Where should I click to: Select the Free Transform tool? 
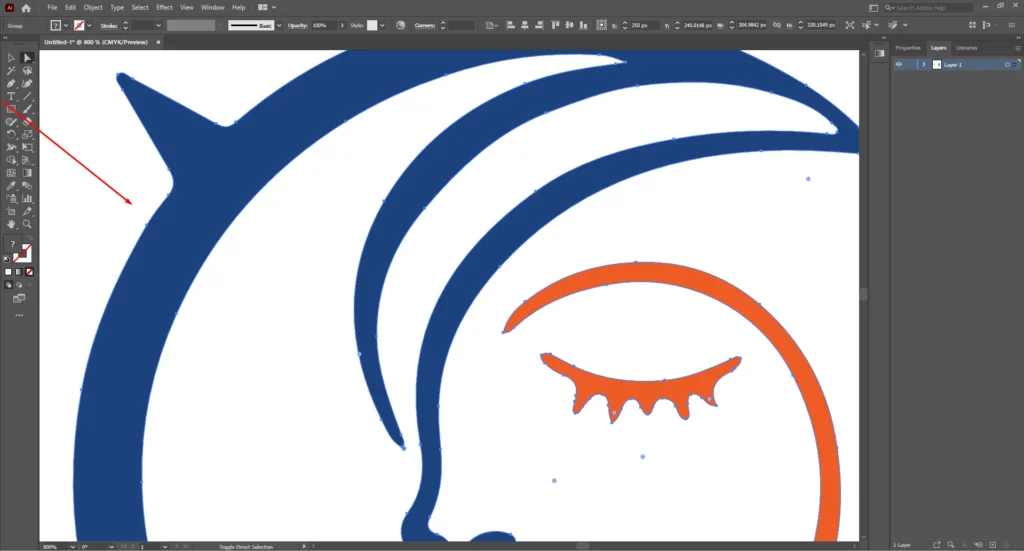27,148
